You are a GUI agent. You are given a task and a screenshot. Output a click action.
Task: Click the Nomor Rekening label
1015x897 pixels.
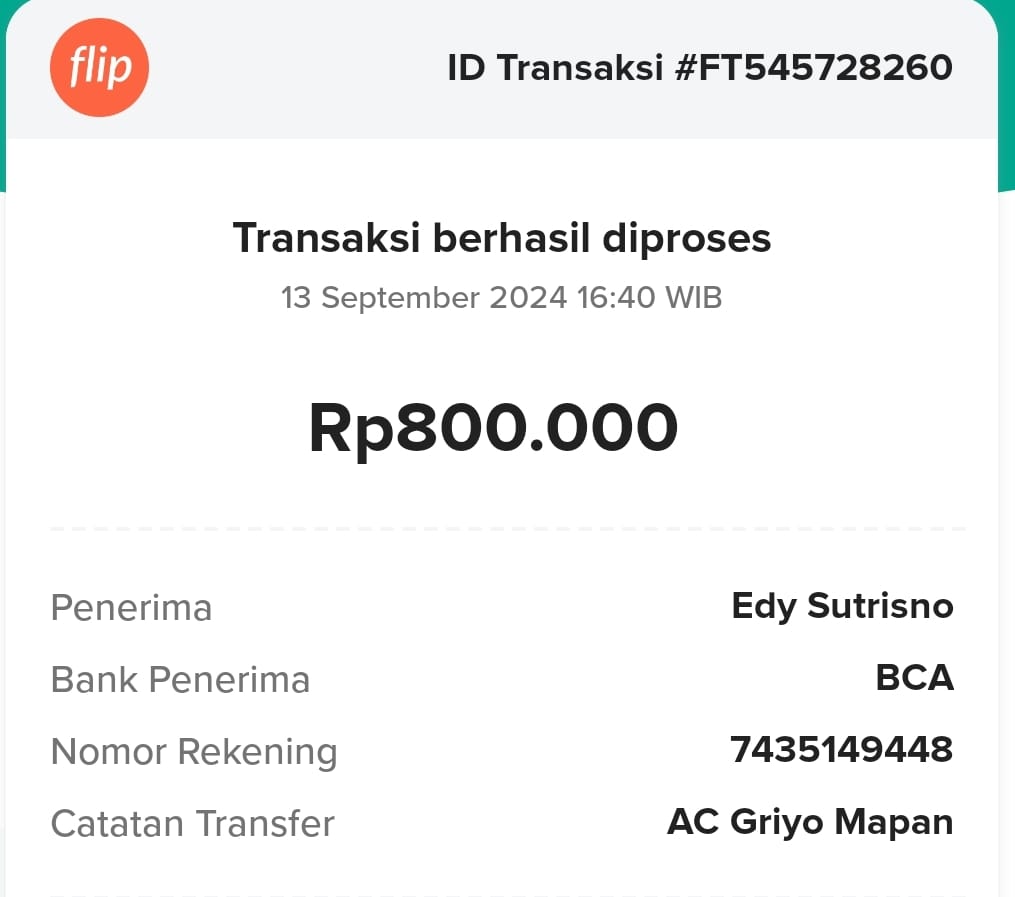point(194,752)
